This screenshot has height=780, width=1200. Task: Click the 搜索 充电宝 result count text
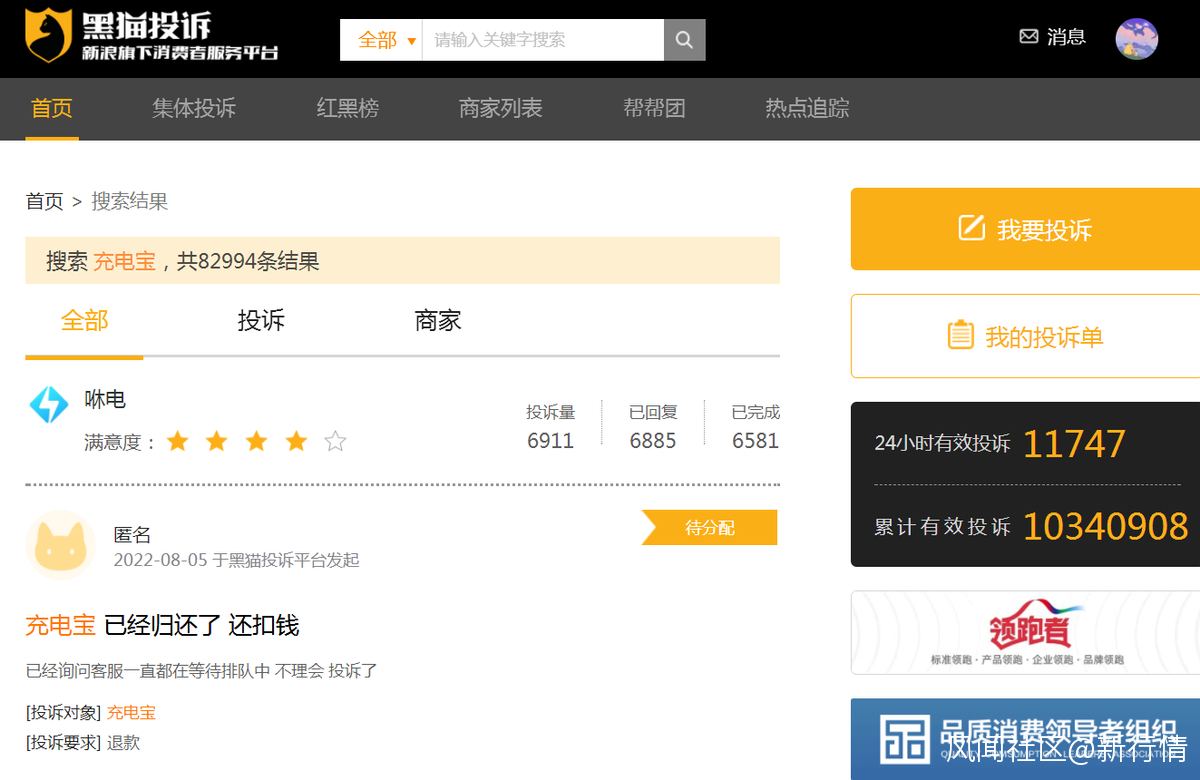[x=183, y=262]
